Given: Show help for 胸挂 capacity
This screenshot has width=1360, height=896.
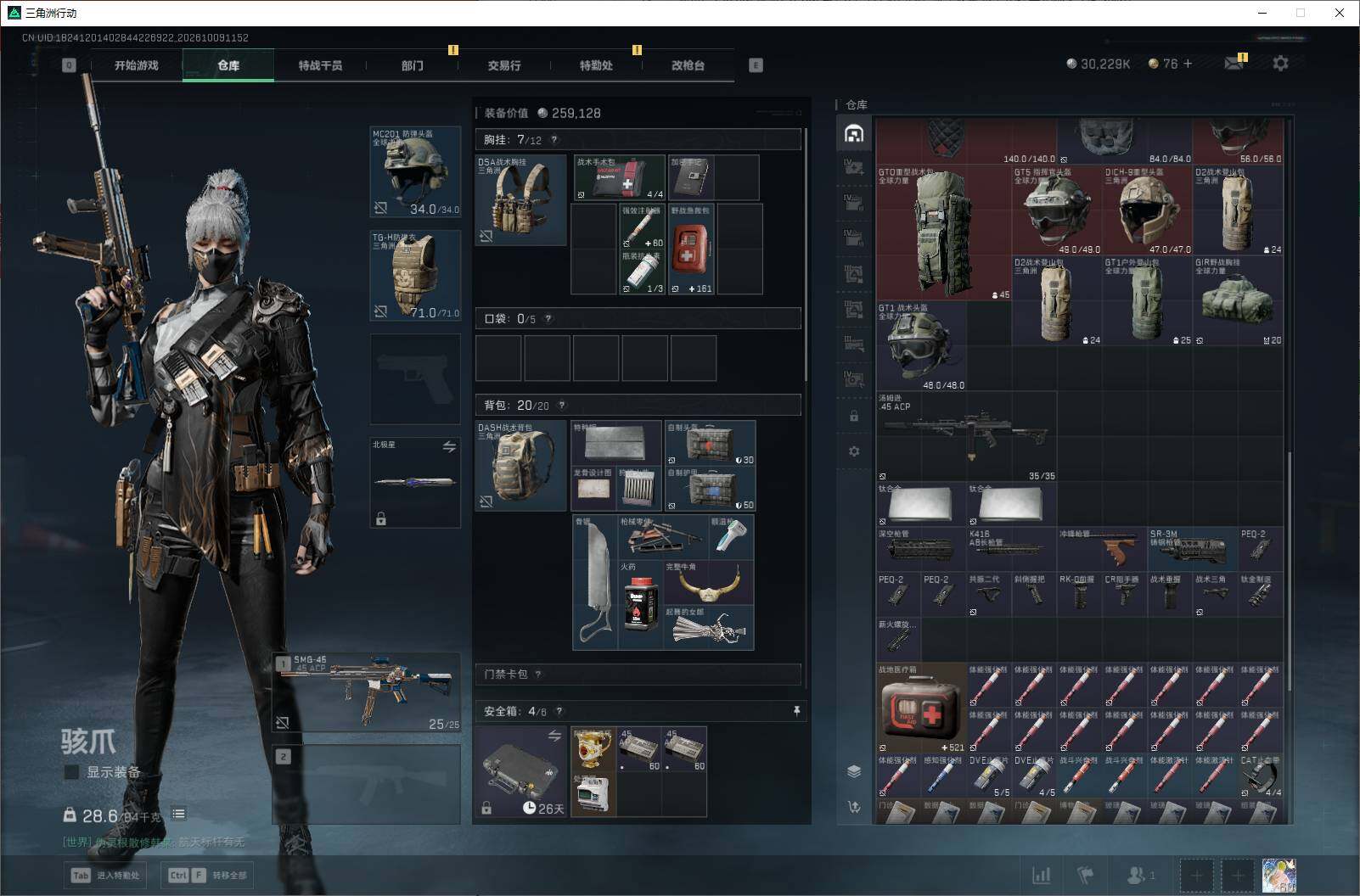Looking at the screenshot, I should pos(554,140).
